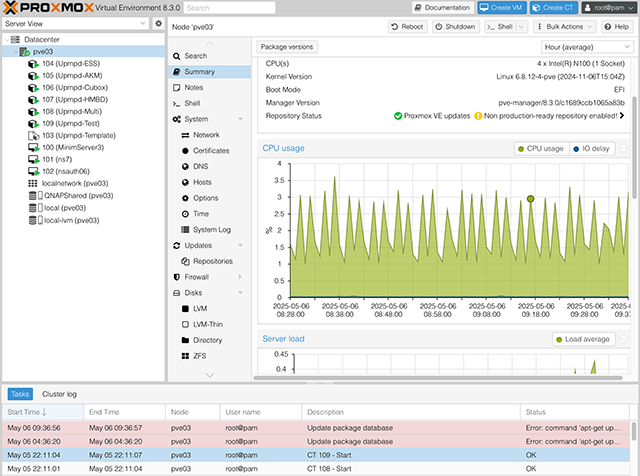Toggle Load average series in legend

click(583, 340)
